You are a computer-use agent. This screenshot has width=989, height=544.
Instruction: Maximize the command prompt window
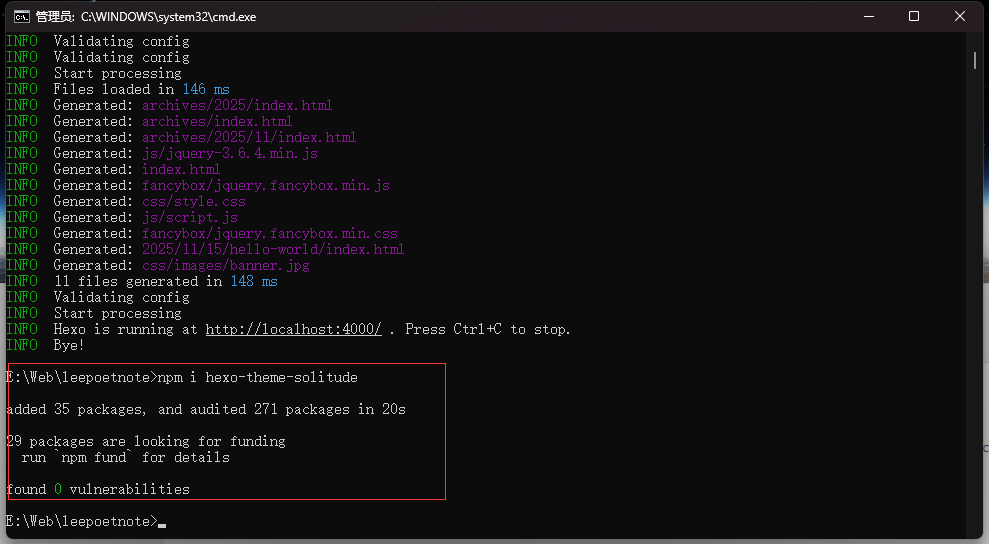(913, 16)
